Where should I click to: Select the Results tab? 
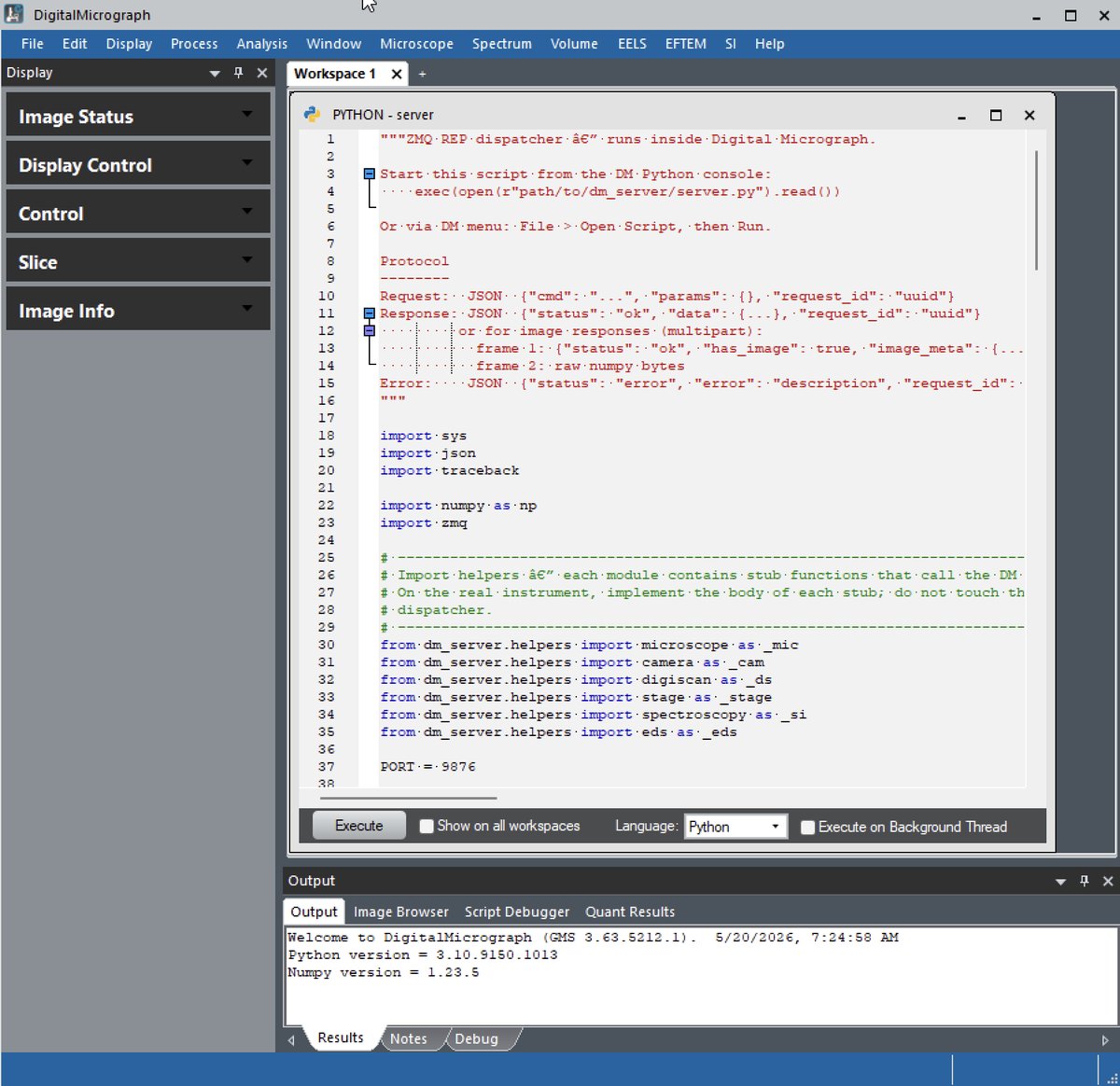tap(341, 1037)
